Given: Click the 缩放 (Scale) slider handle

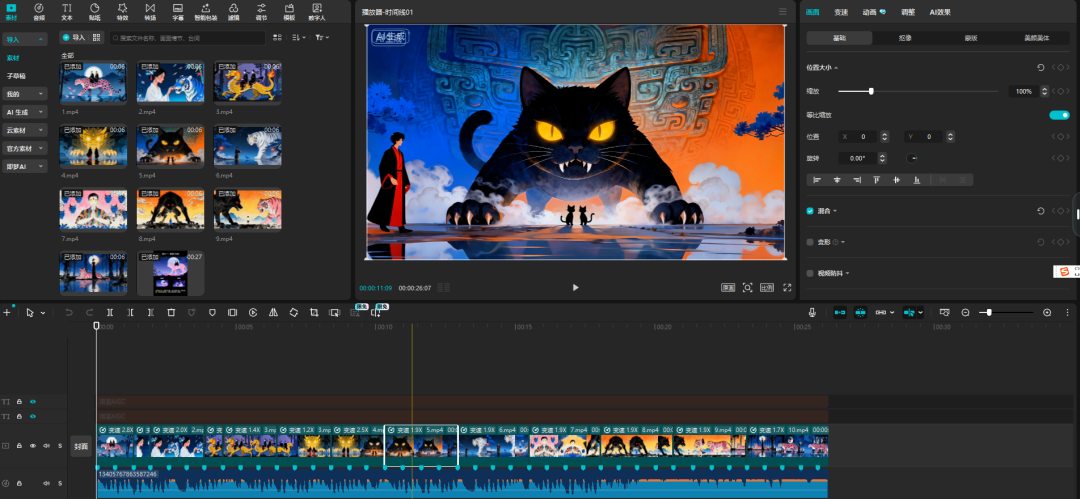Looking at the screenshot, I should click(871, 91).
